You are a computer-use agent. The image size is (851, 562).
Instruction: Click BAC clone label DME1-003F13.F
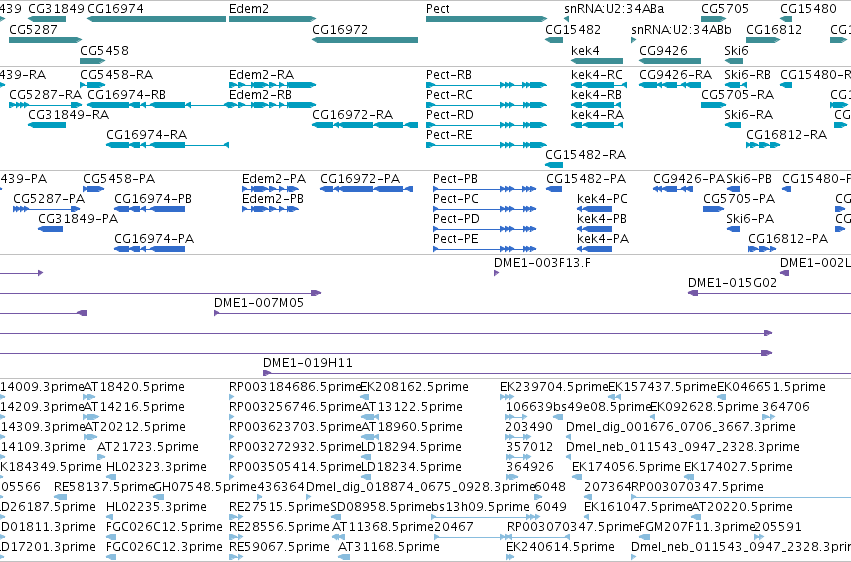(x=542, y=263)
